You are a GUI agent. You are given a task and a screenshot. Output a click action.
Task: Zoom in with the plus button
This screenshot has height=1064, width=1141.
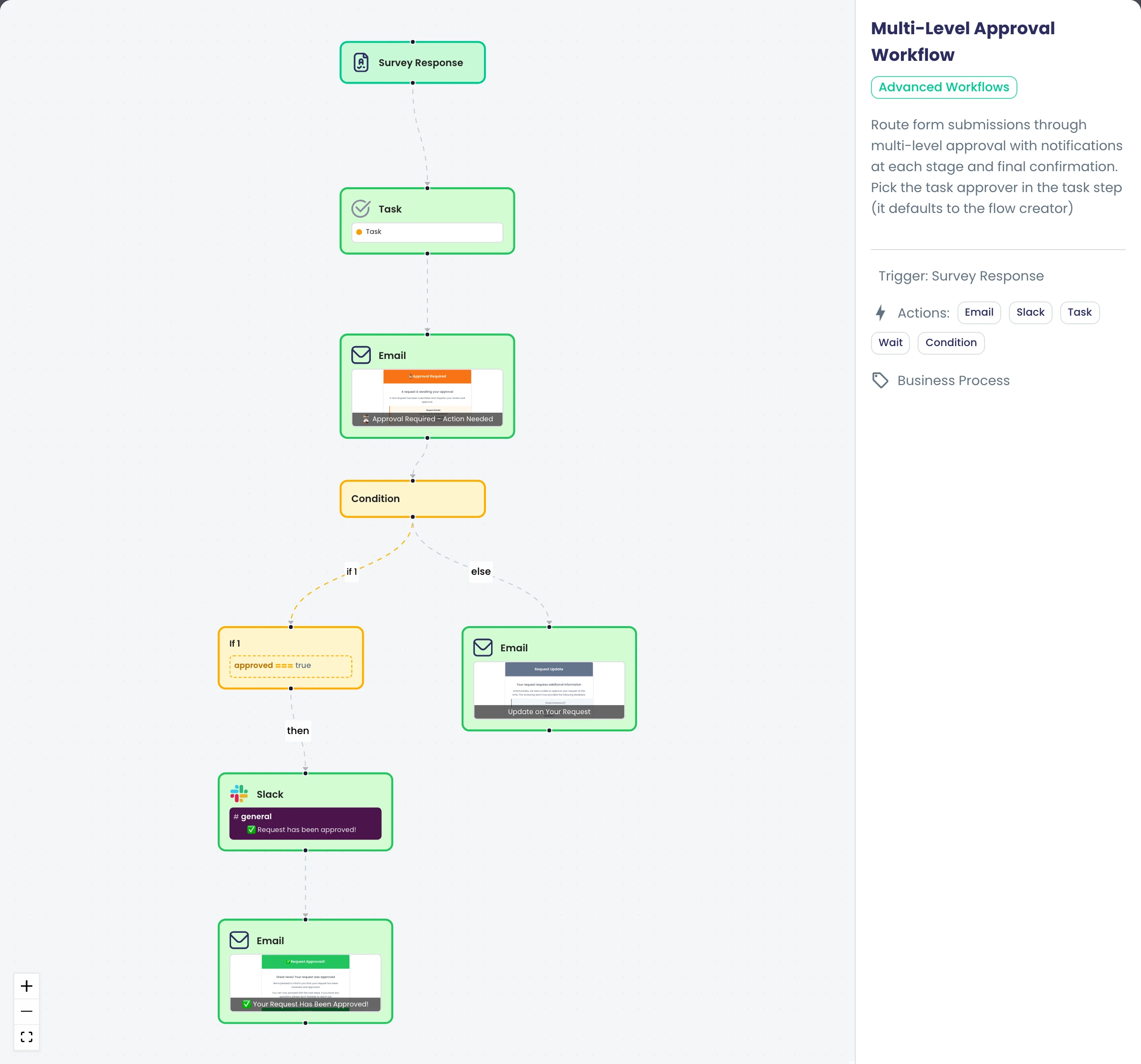point(27,986)
